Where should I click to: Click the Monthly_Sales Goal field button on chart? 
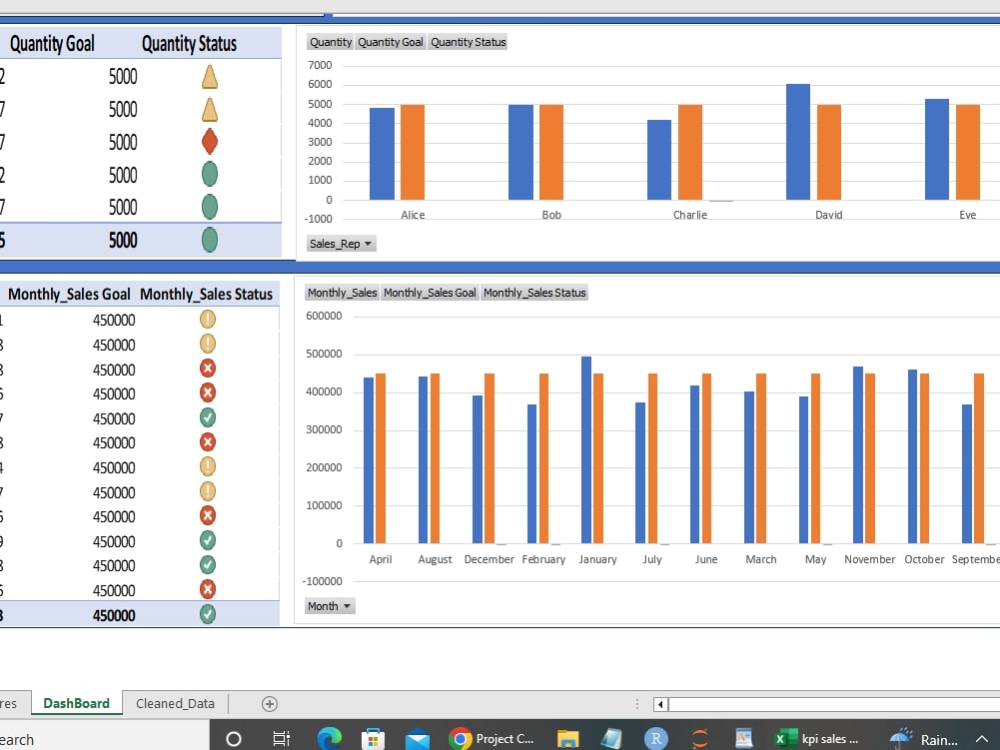coord(430,293)
